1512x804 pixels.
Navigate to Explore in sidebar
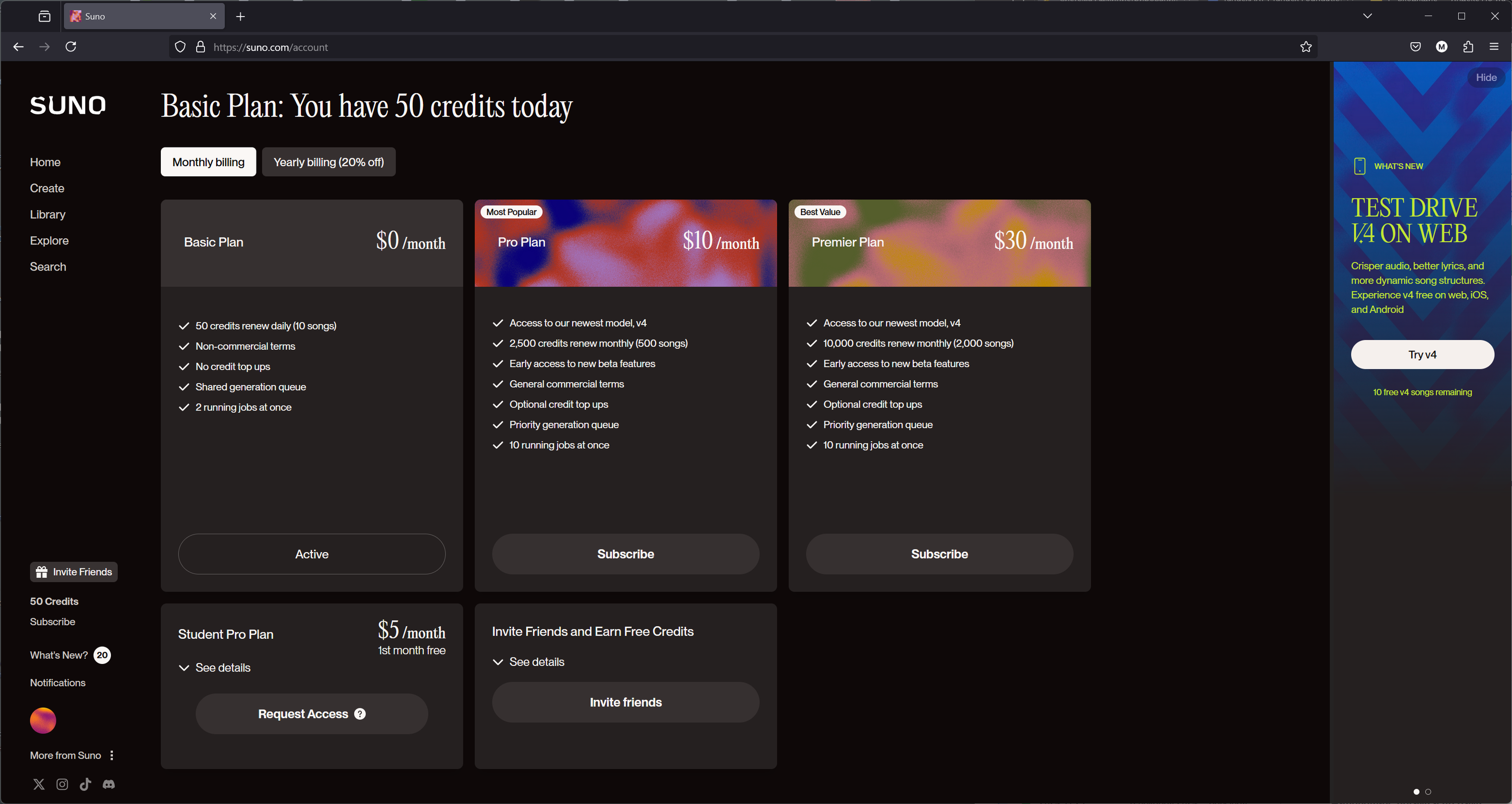pyautogui.click(x=49, y=241)
